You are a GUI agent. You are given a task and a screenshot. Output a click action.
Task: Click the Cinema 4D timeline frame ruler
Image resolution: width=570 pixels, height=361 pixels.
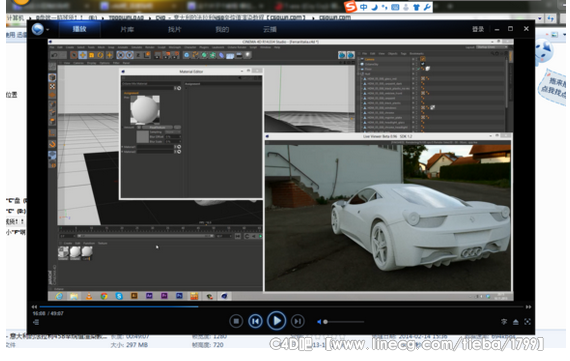160,229
